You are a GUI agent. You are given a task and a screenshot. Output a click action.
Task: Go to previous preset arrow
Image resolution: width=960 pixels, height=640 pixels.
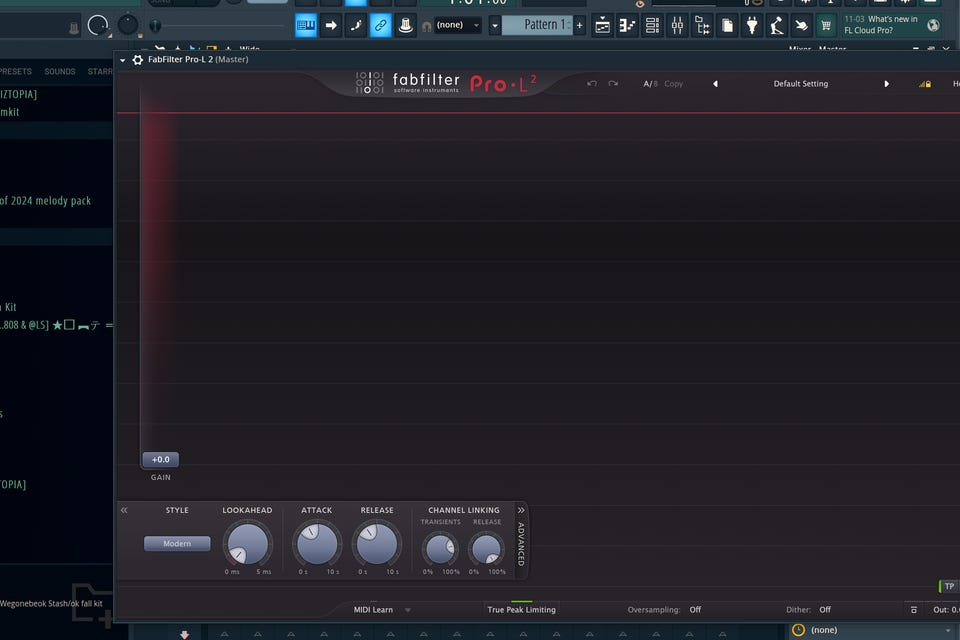tap(715, 84)
